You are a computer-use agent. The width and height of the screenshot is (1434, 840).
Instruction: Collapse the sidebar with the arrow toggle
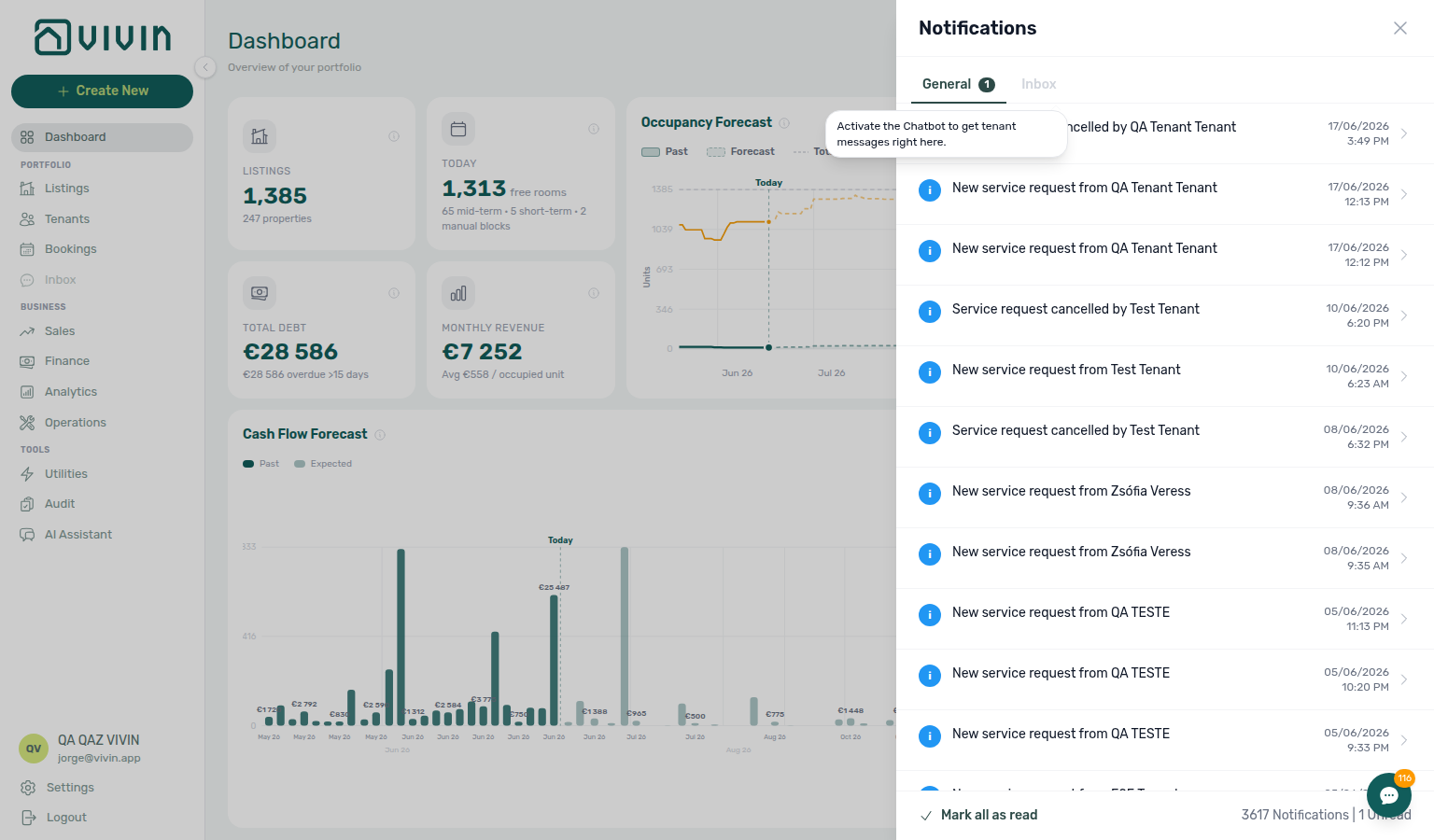tap(205, 67)
